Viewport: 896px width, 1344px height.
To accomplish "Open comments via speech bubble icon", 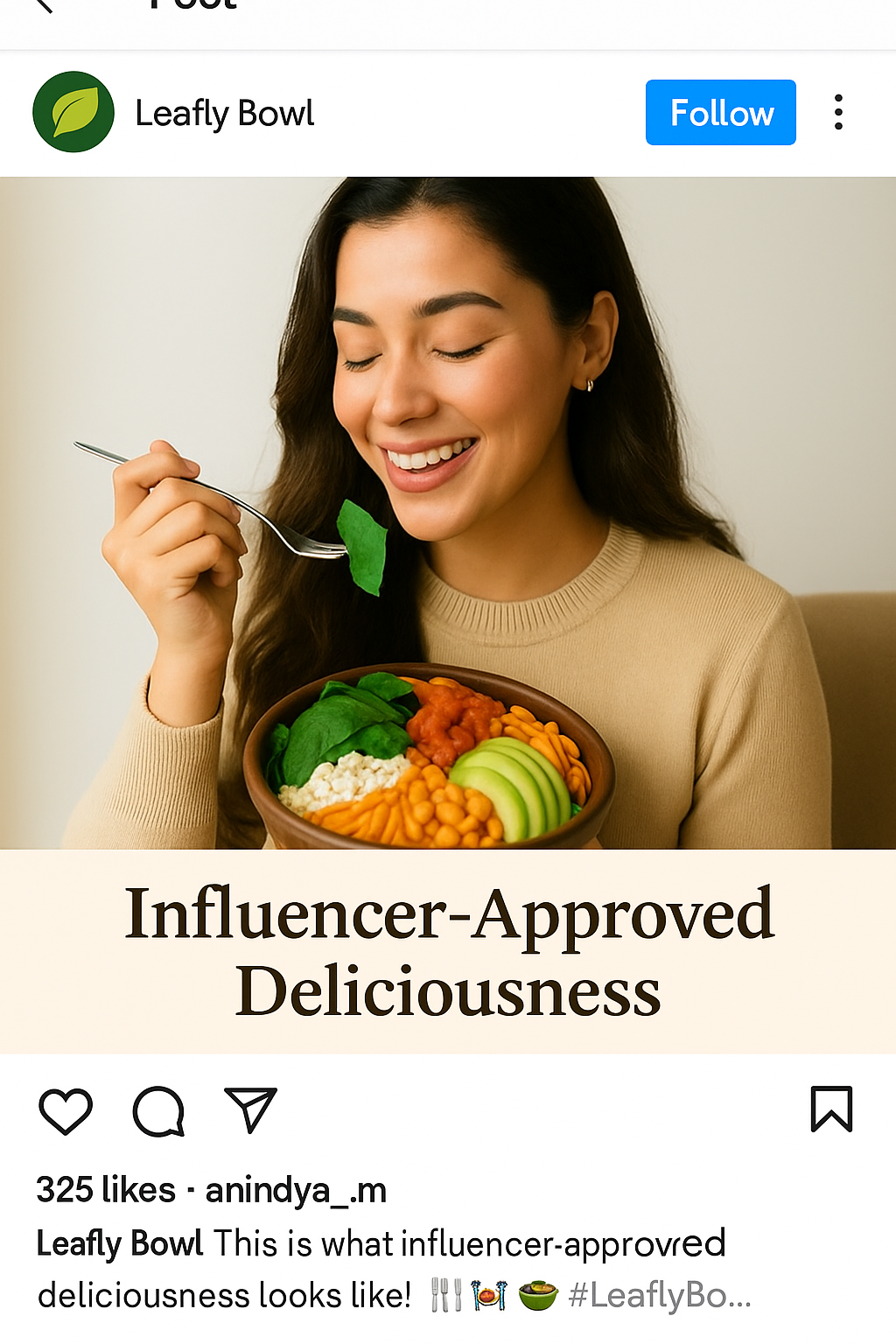I will tap(158, 1111).
